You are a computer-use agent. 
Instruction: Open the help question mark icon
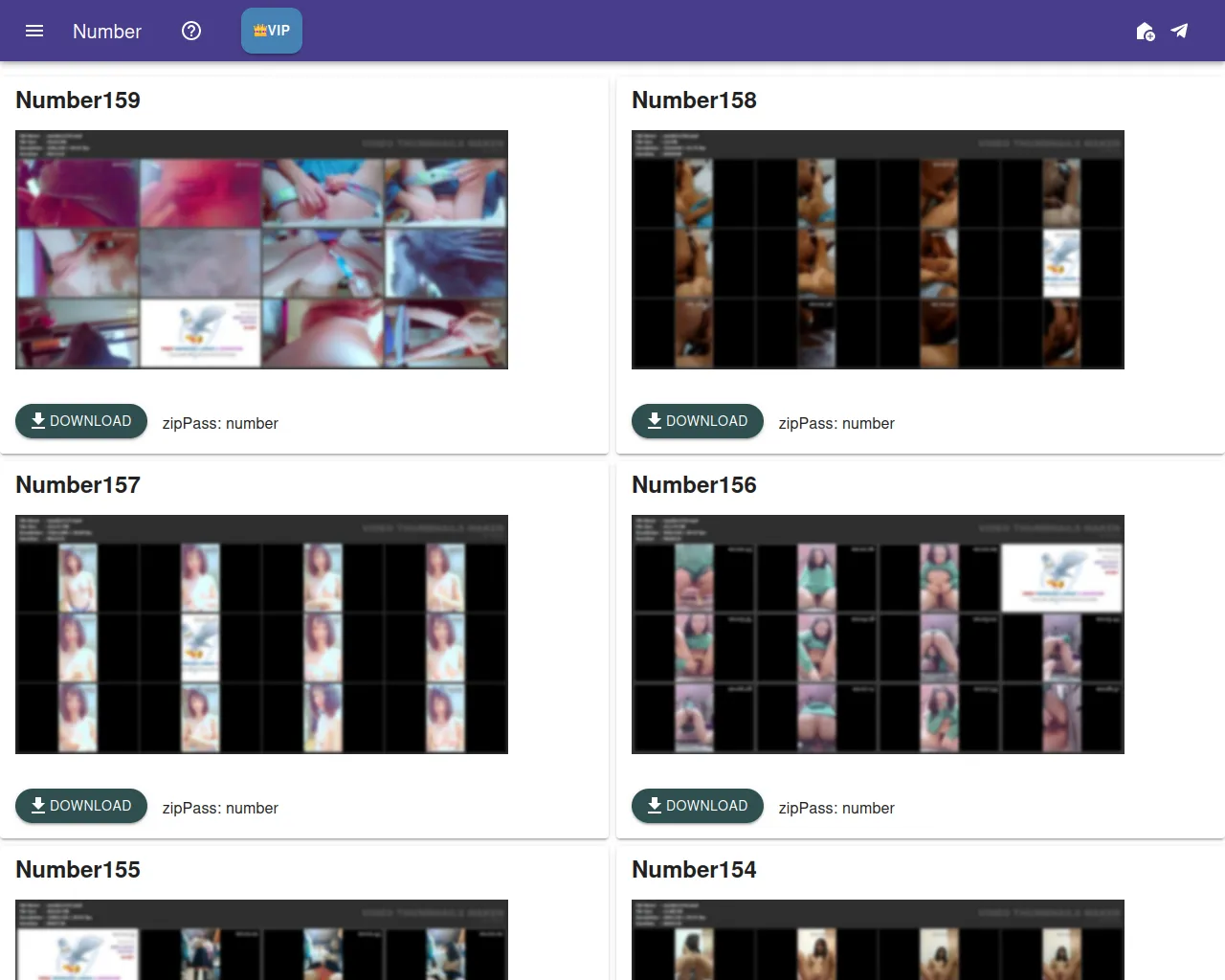click(x=191, y=31)
